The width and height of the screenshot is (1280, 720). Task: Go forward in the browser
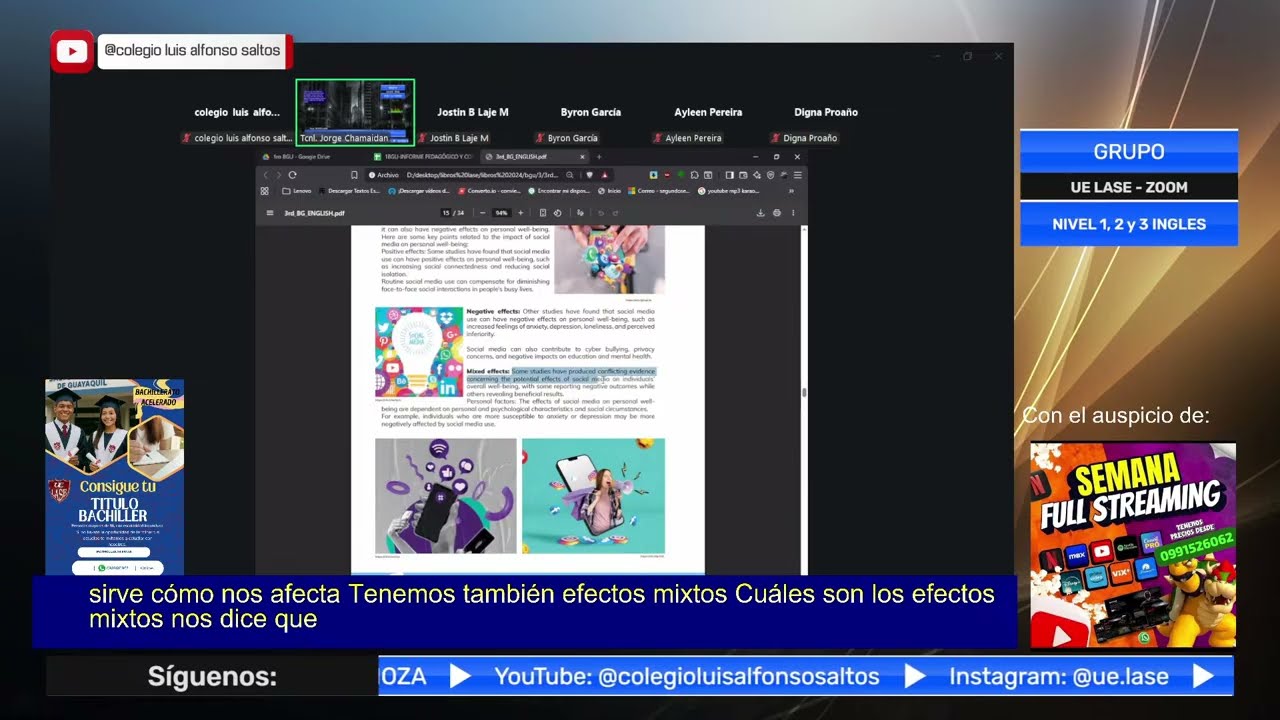click(x=278, y=175)
